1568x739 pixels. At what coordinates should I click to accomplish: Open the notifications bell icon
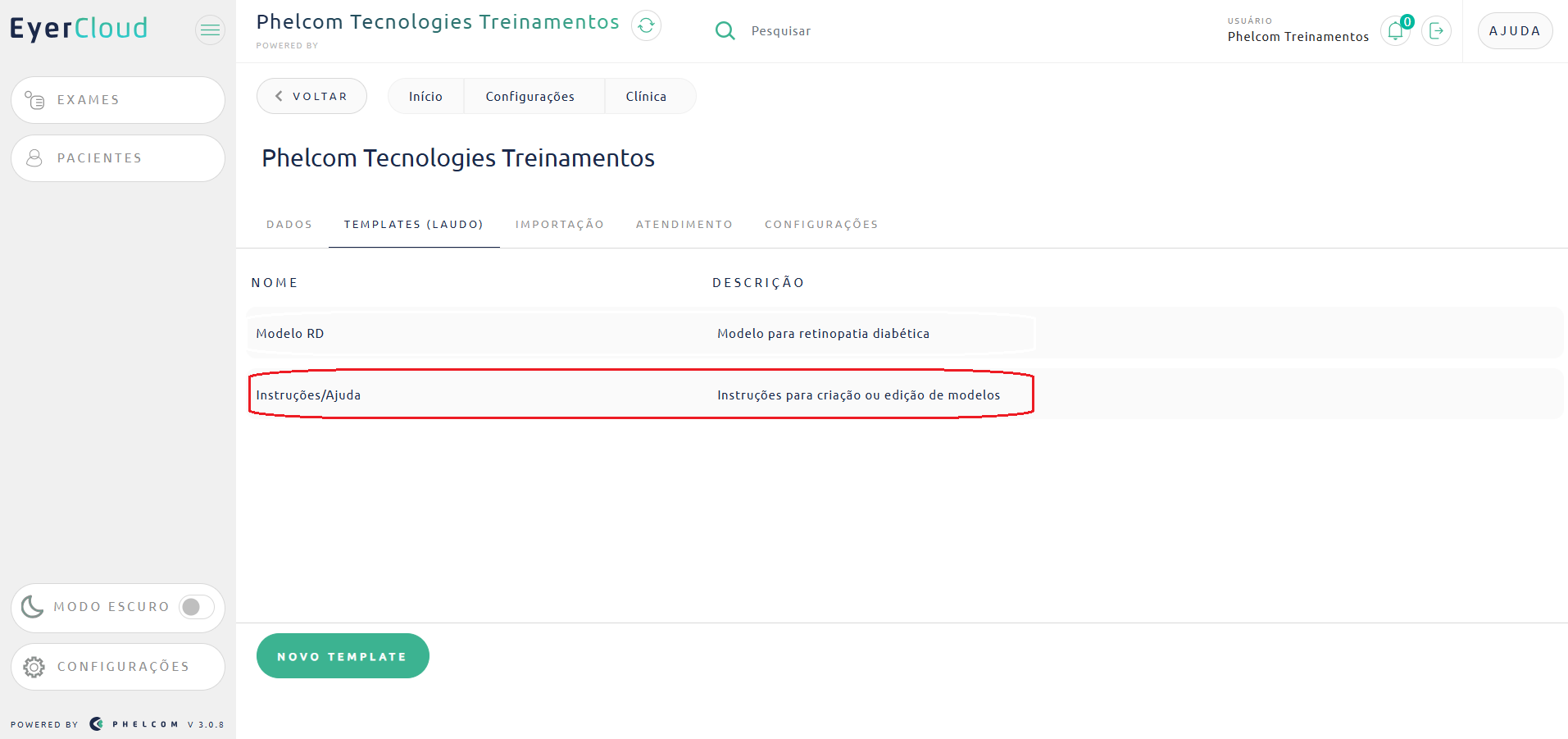coord(1395,31)
